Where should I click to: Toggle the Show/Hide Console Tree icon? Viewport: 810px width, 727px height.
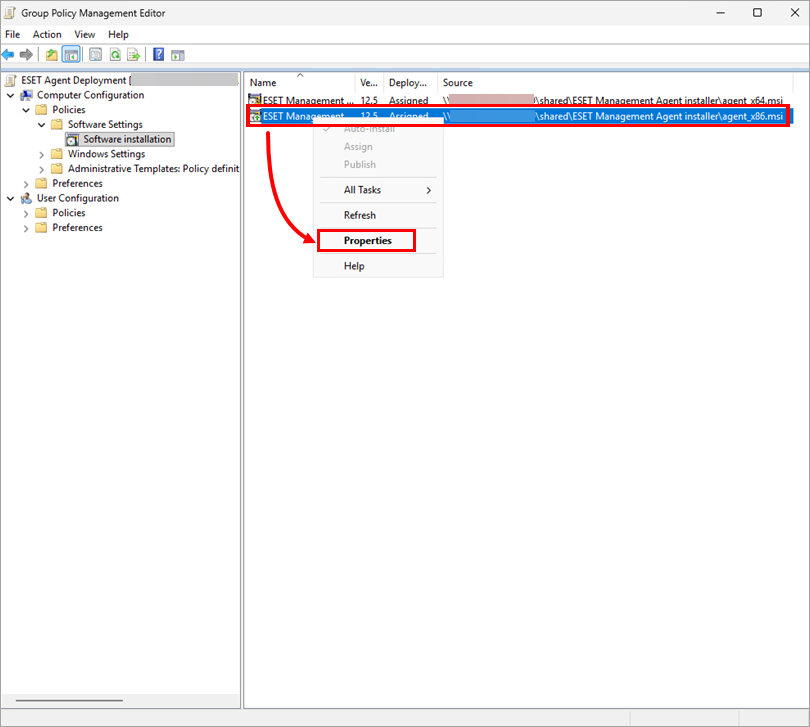point(71,54)
